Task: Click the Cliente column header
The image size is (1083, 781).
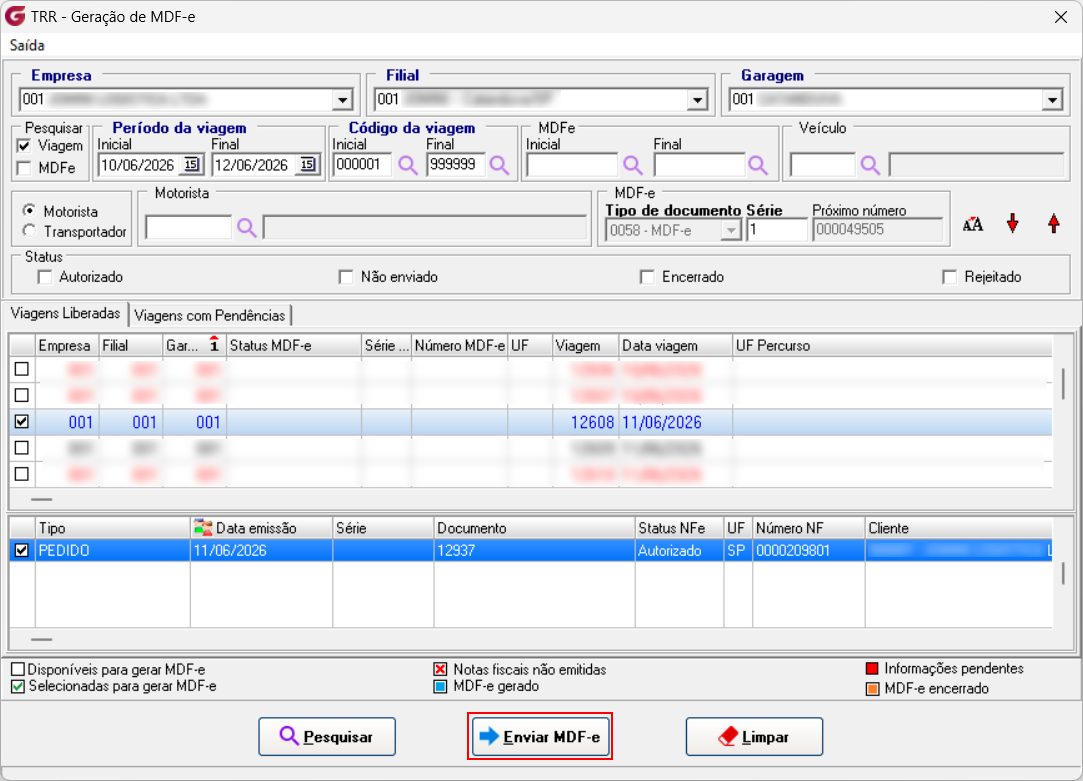Action: coord(959,528)
